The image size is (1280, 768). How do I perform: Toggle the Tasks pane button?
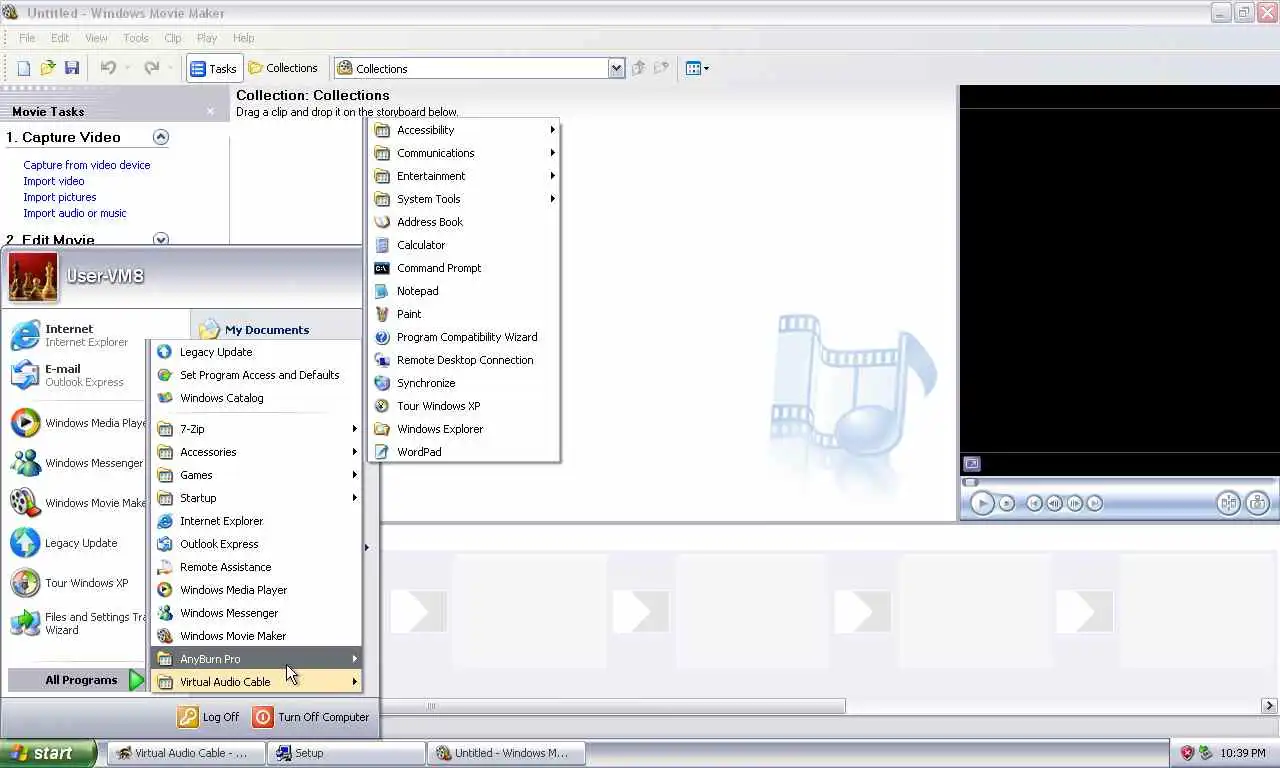point(213,68)
